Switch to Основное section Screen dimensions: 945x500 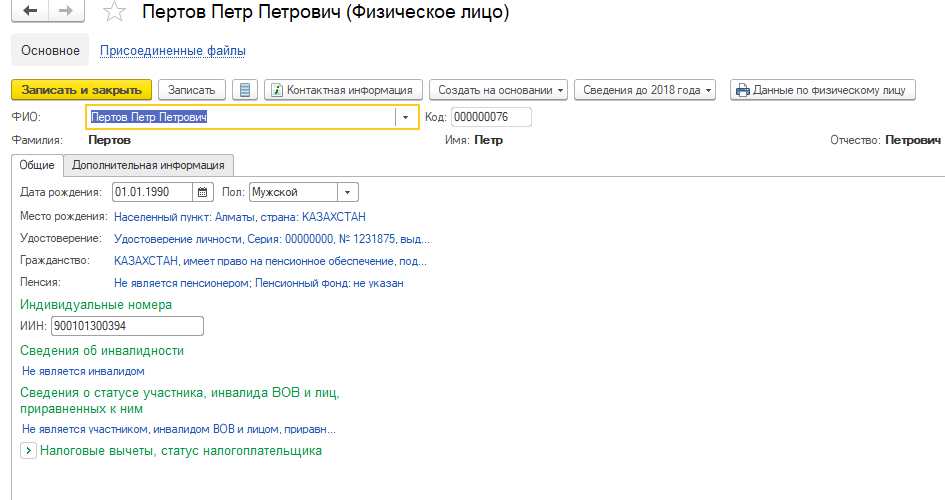coord(50,51)
